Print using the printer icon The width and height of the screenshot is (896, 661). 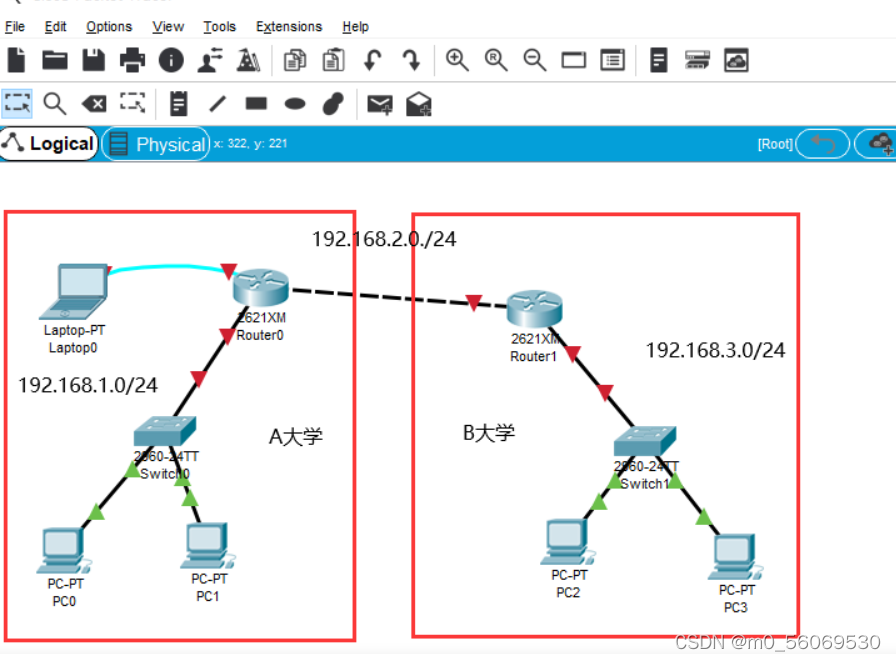point(132,60)
